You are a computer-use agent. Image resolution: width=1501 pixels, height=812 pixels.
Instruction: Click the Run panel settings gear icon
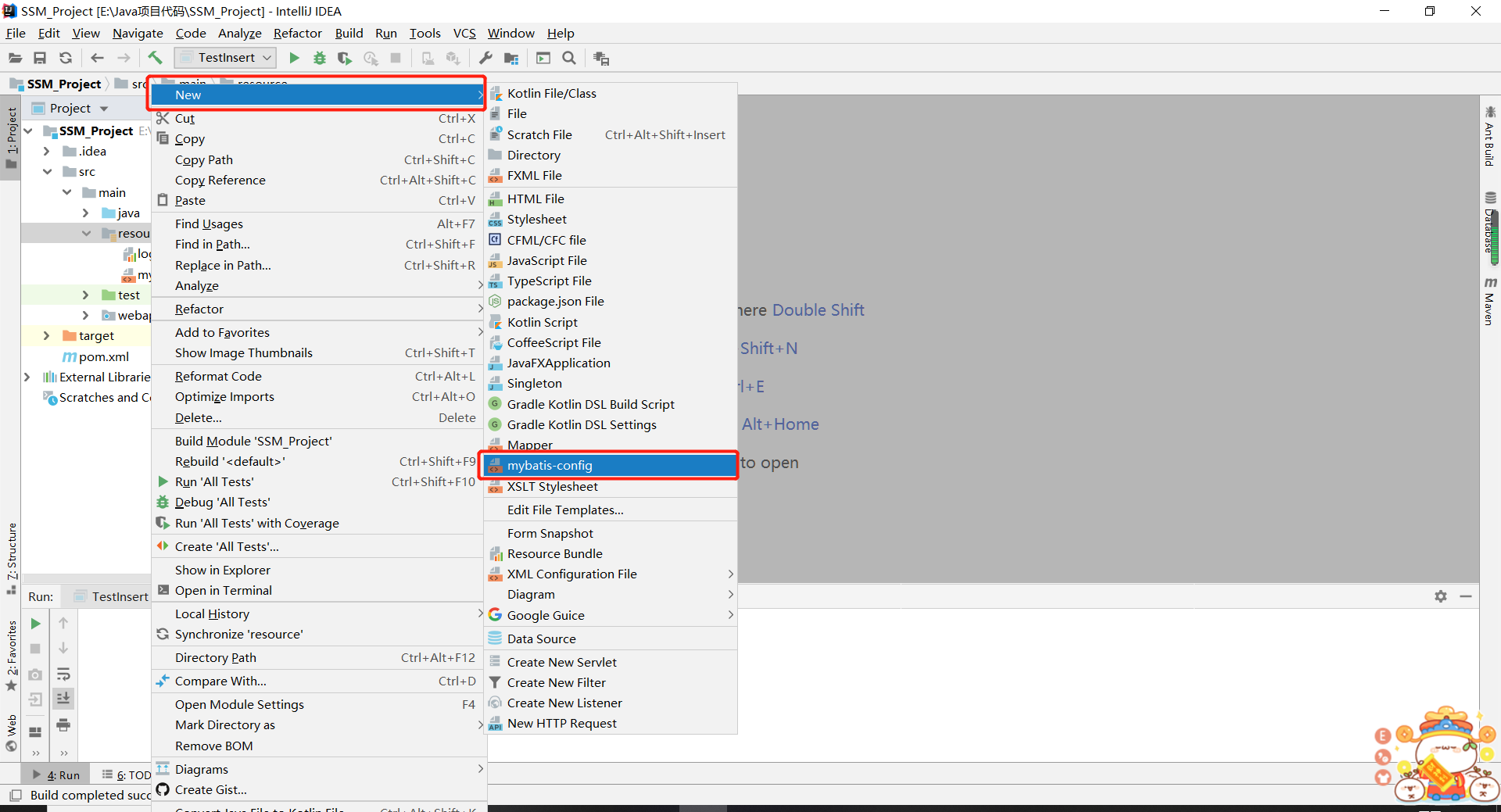coord(1441,596)
